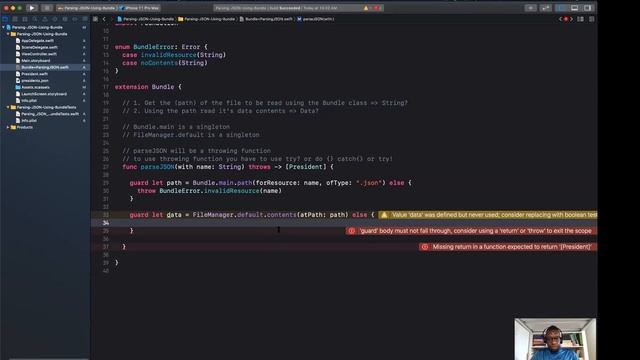Go back in editor history
The image size is (640, 360).
click(x=104, y=19)
